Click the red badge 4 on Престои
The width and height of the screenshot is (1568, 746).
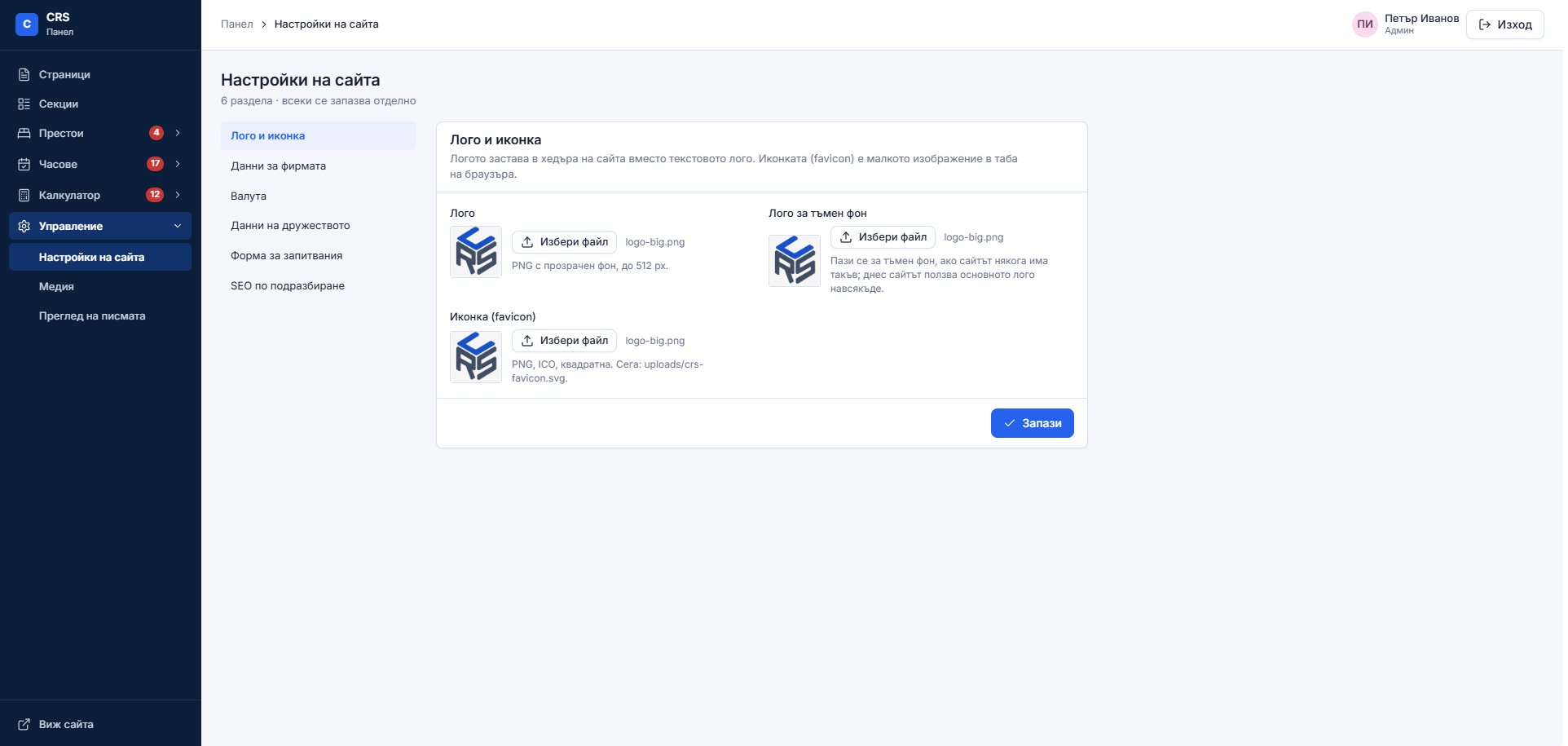click(156, 133)
